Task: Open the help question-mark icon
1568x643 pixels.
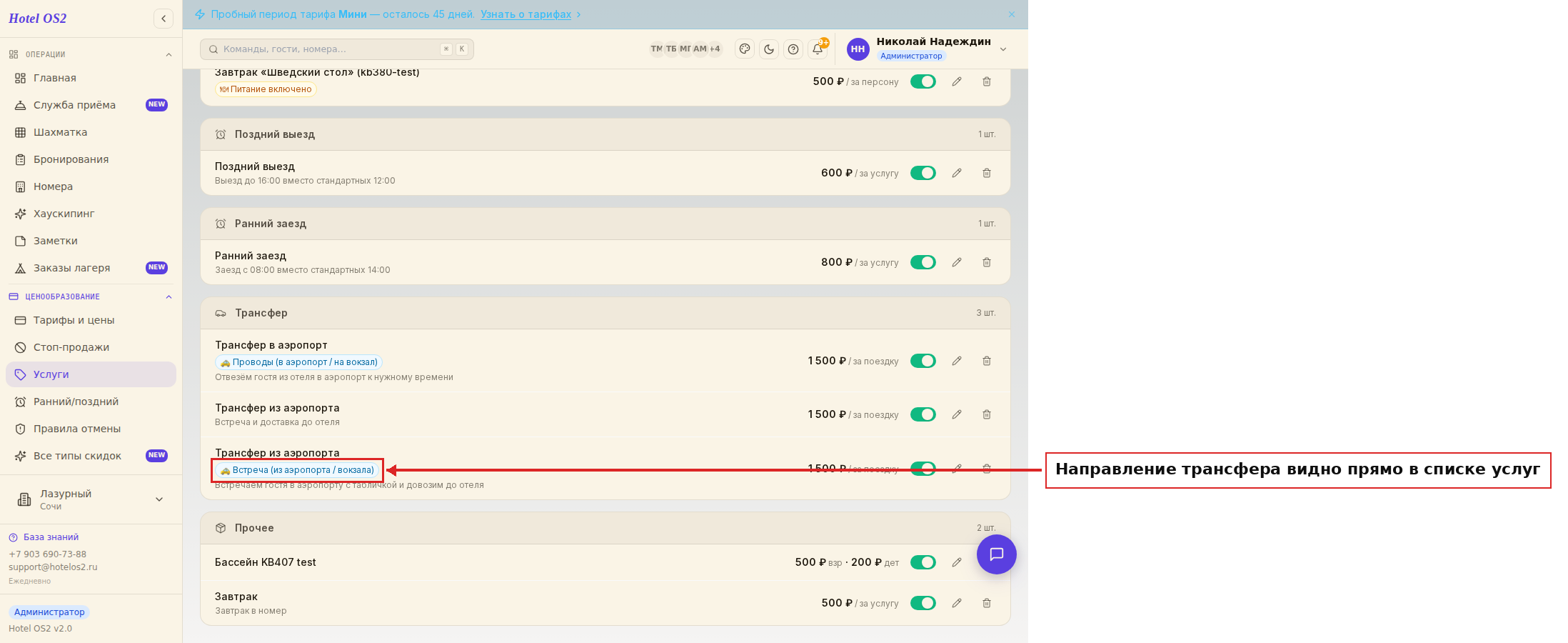Action: pos(793,49)
